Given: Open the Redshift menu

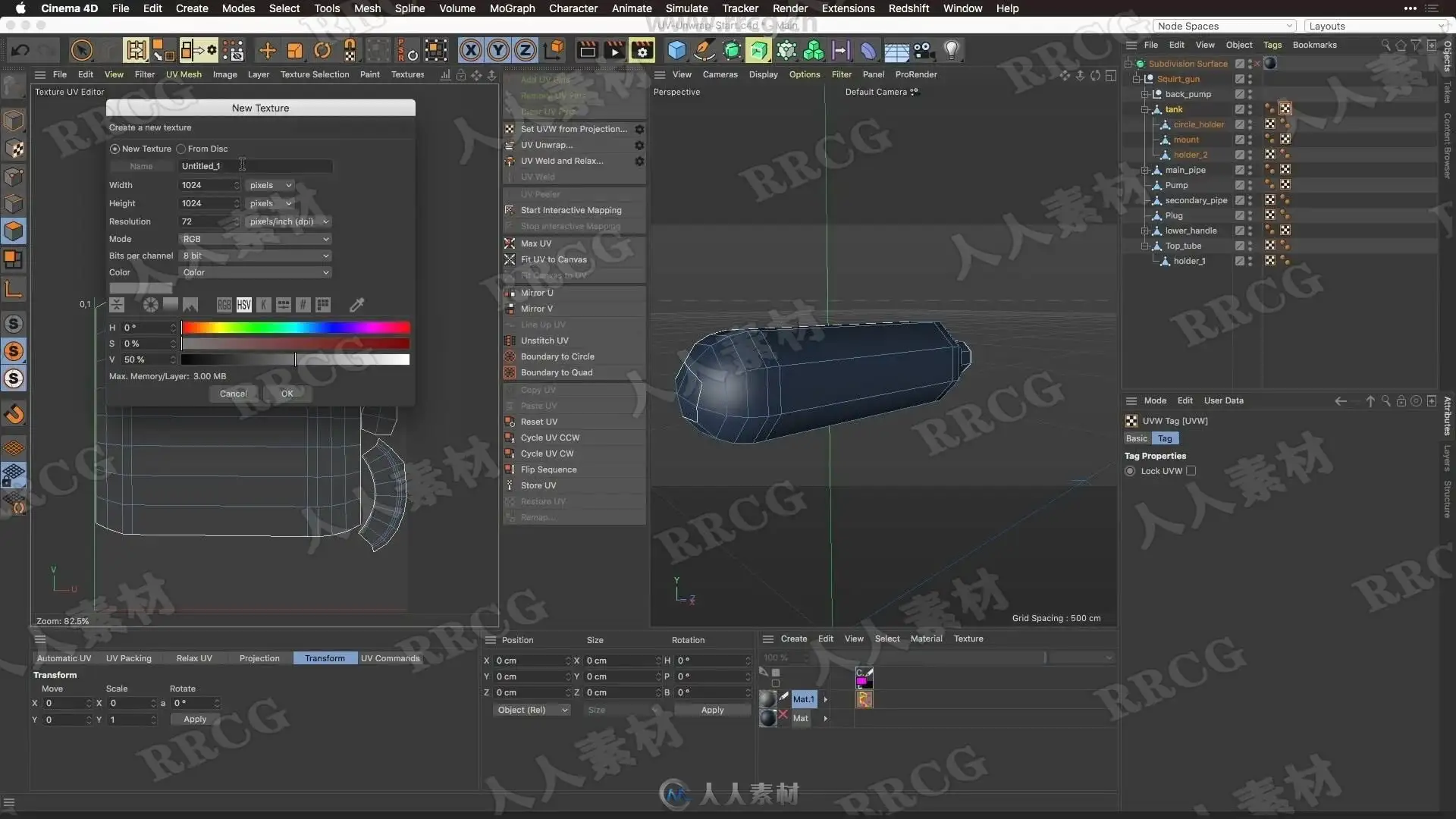Looking at the screenshot, I should point(908,8).
